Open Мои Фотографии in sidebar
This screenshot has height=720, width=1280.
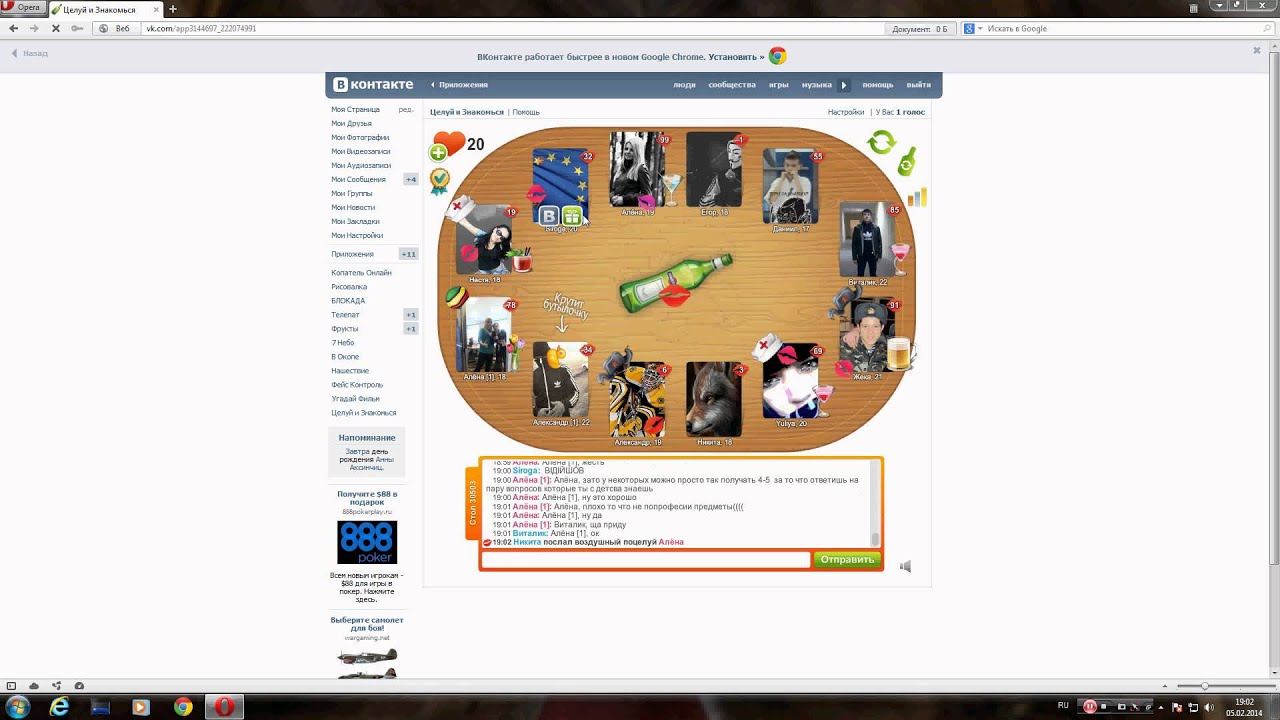pyautogui.click(x=360, y=137)
